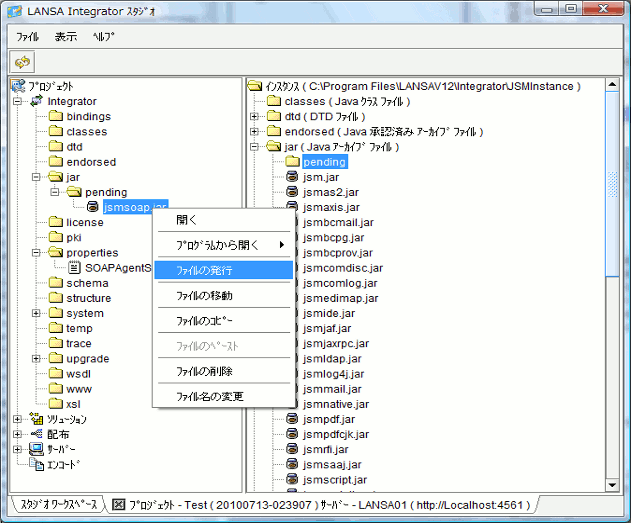Open the 表示 menu
Image resolution: width=631 pixels, height=523 pixels.
(x=66, y=37)
